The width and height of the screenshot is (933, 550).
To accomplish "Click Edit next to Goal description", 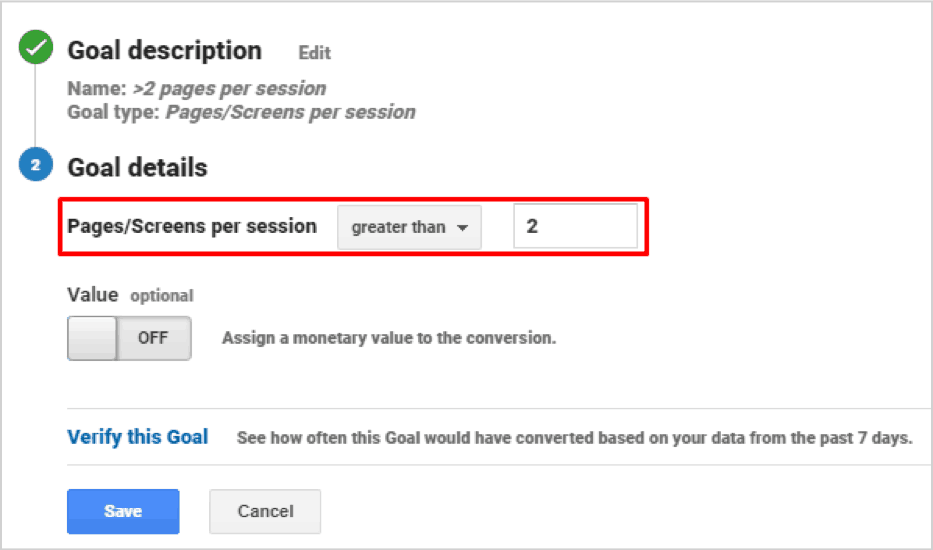I will tap(314, 53).
